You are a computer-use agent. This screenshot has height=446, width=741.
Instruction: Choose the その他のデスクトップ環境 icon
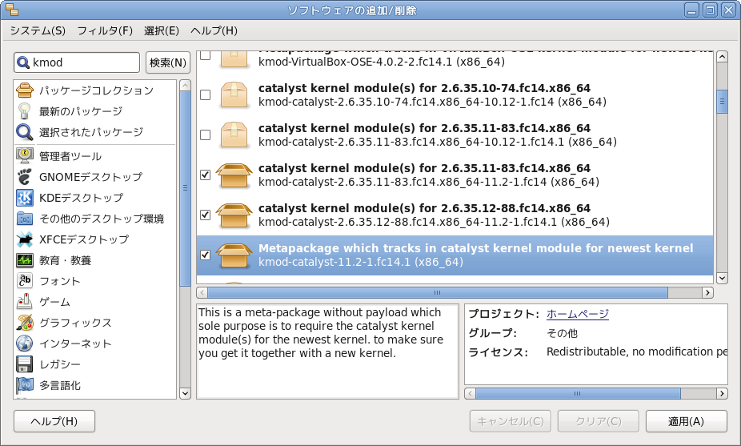(25, 218)
